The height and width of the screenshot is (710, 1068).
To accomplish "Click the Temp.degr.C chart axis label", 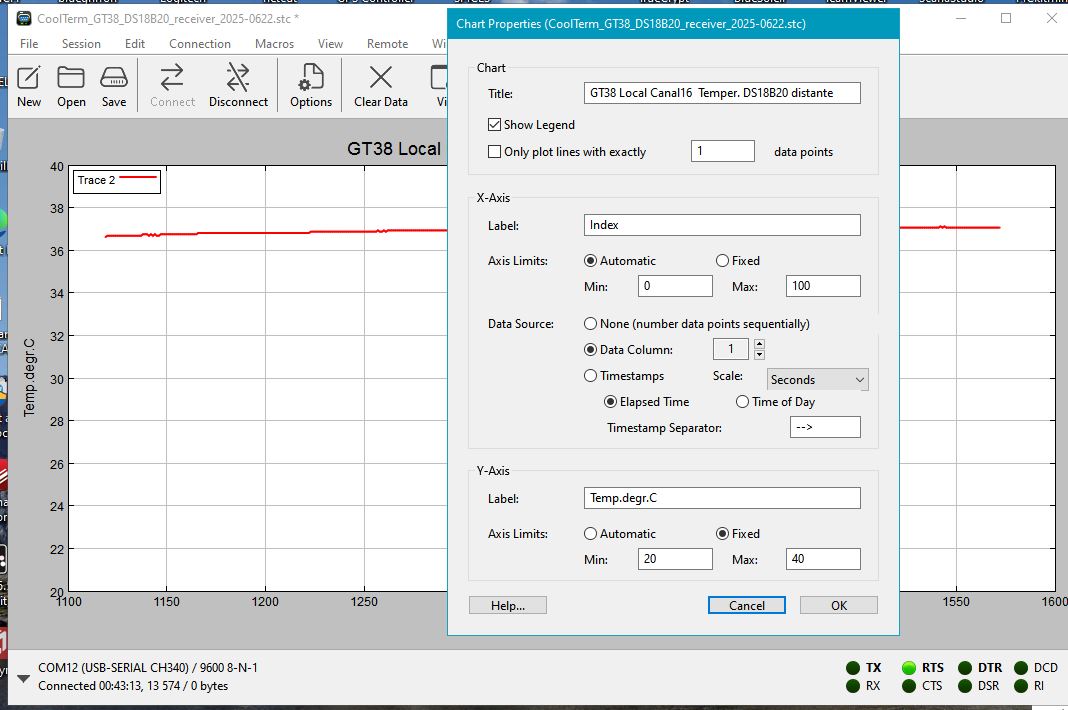I will coord(29,377).
